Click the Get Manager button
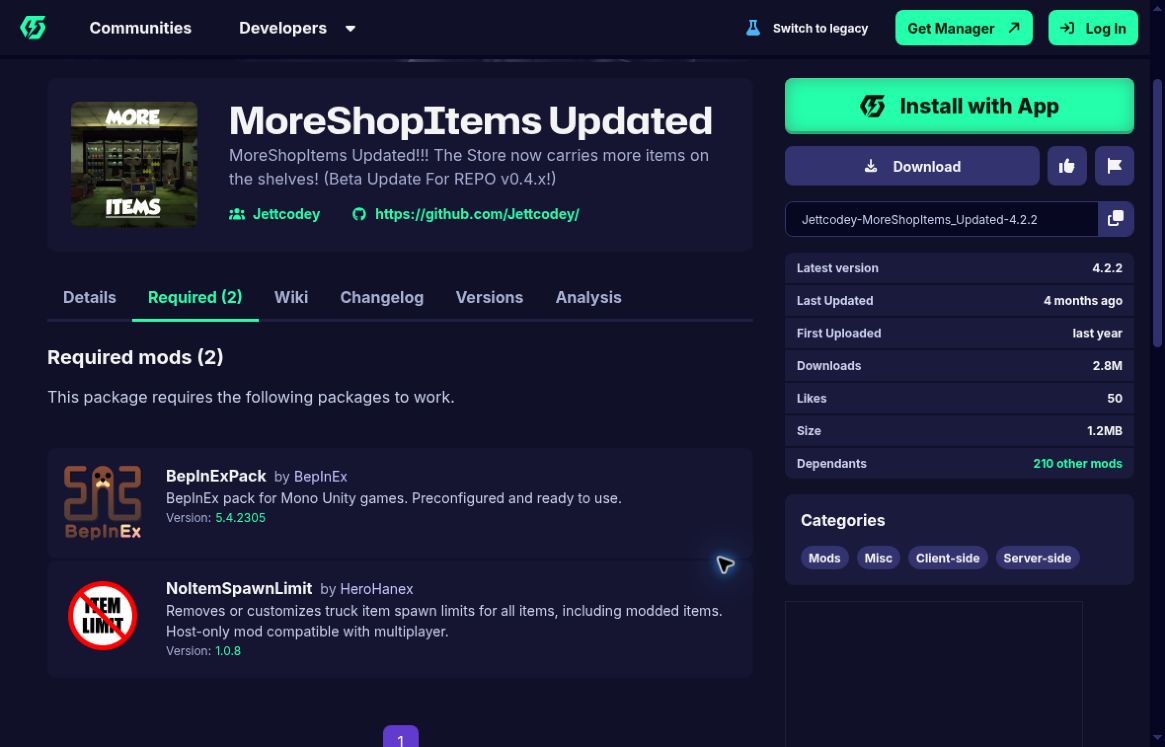The image size is (1165, 747). tap(963, 28)
